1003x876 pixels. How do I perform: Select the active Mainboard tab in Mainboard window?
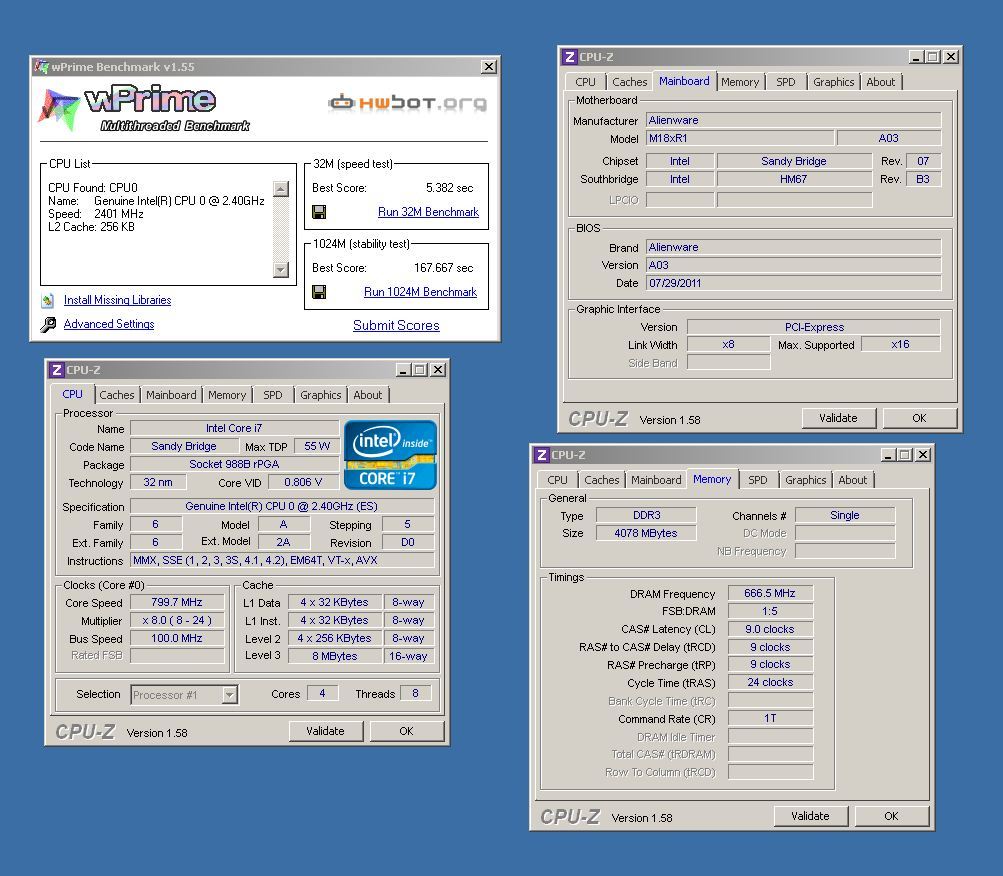[x=684, y=81]
